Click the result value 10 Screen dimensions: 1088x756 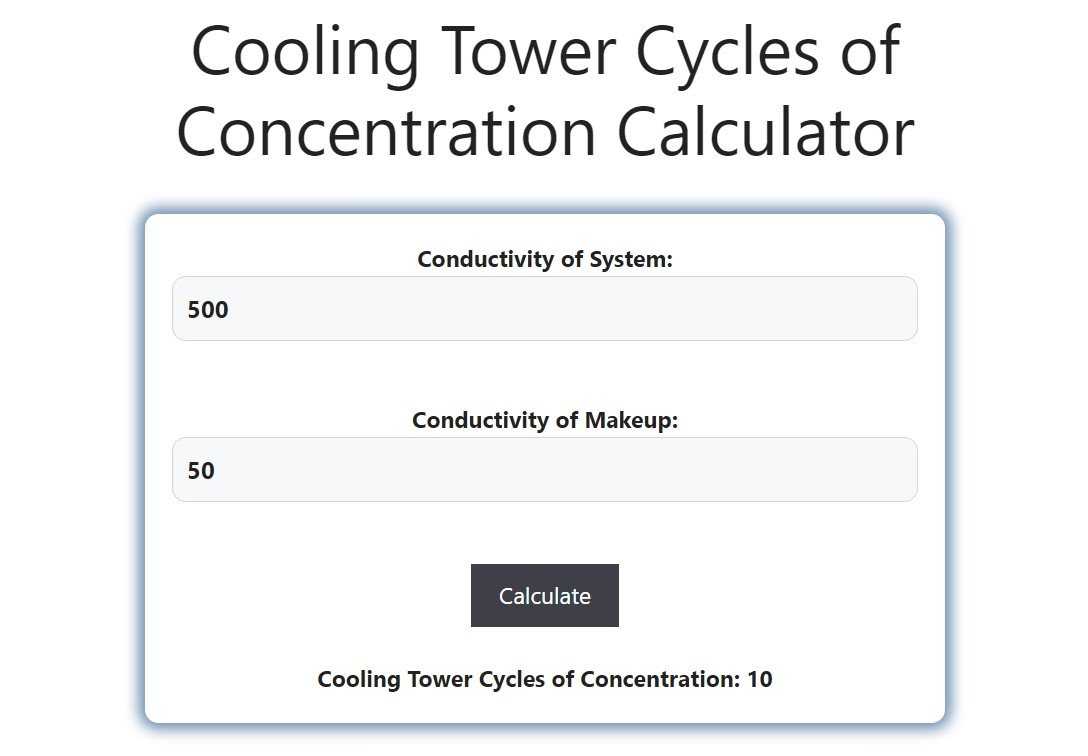[763, 678]
